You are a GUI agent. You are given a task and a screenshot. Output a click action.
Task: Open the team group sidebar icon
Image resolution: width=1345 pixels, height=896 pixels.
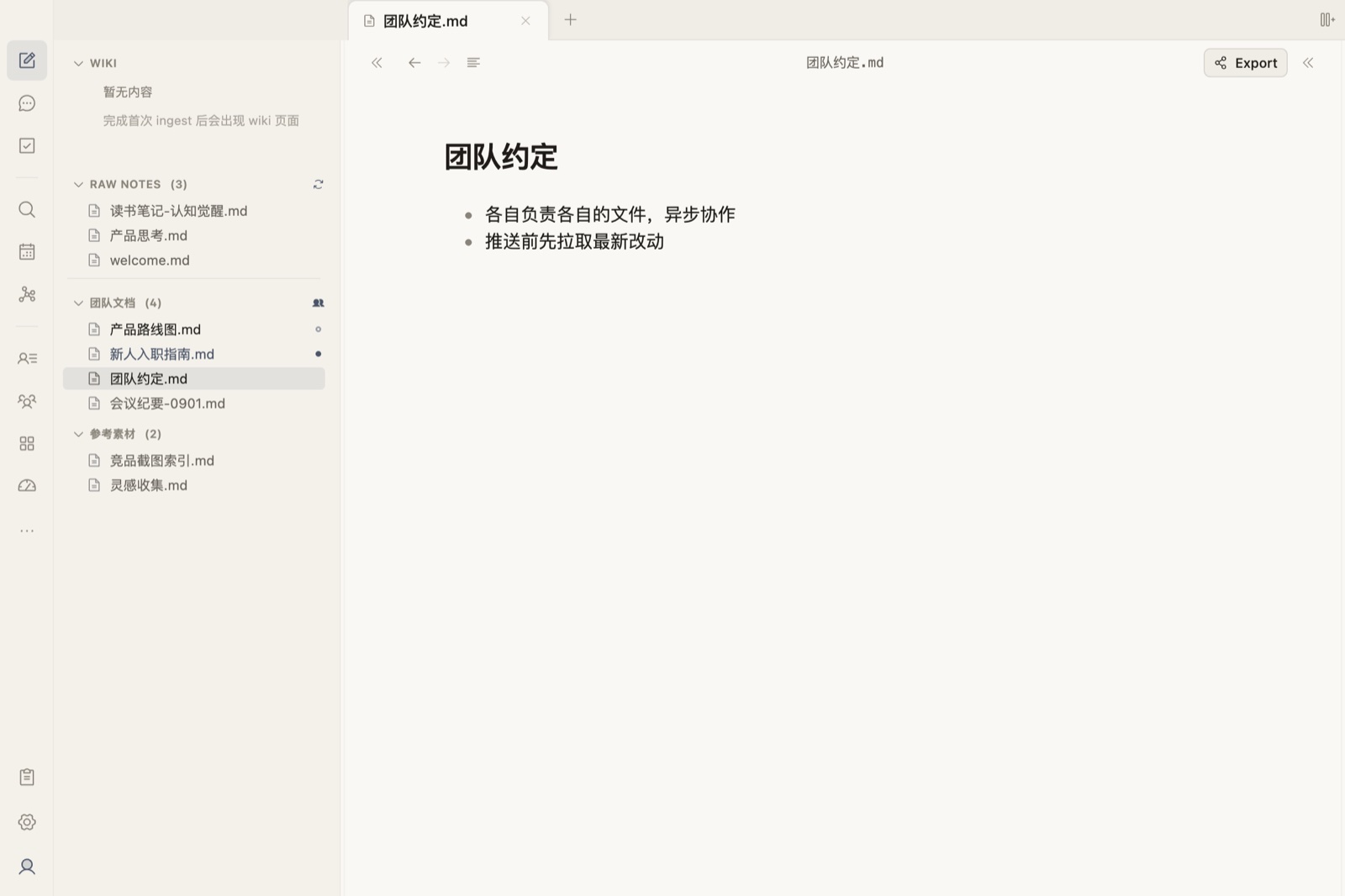coord(27,401)
